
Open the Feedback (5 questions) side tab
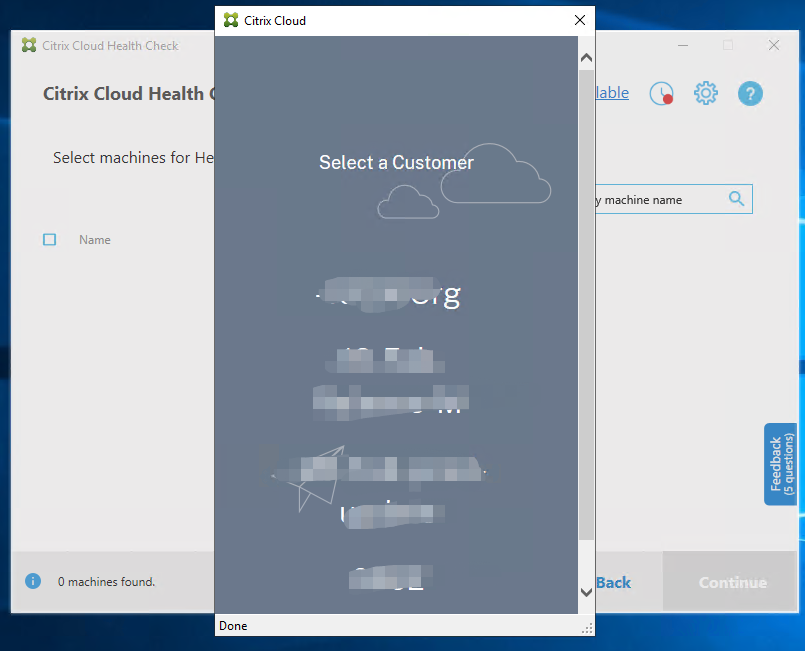pyautogui.click(x=780, y=464)
